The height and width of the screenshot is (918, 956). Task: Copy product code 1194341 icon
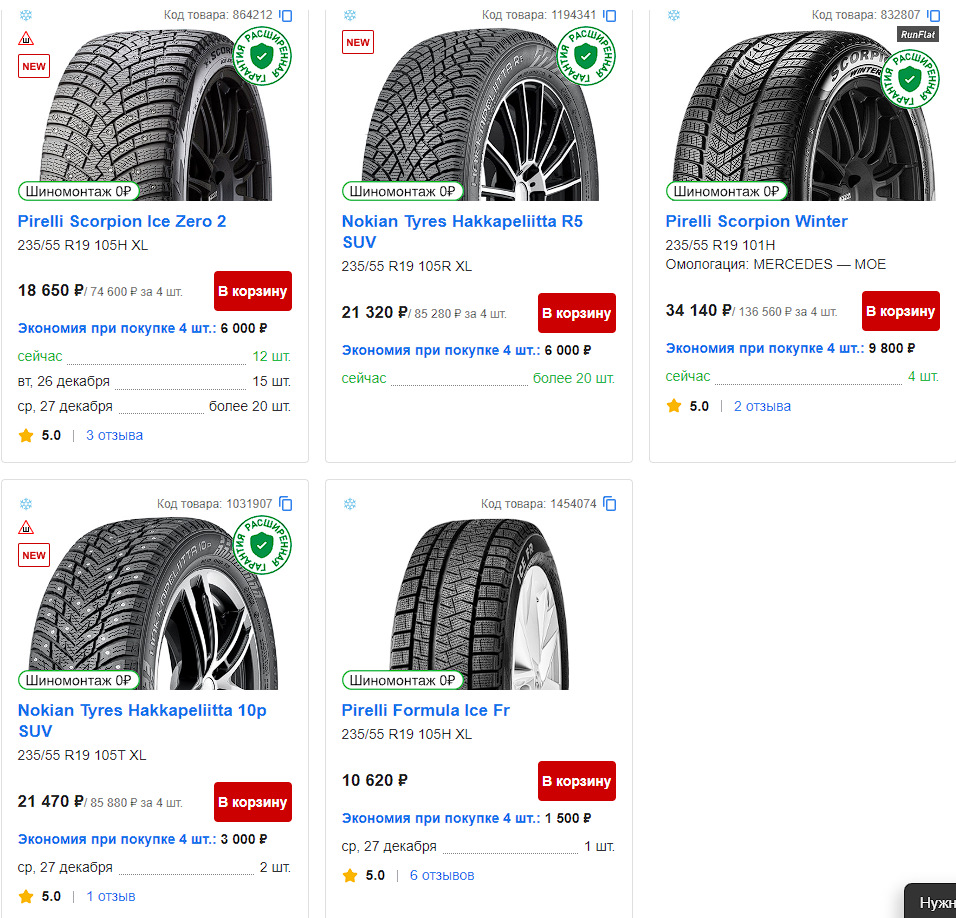coord(610,16)
